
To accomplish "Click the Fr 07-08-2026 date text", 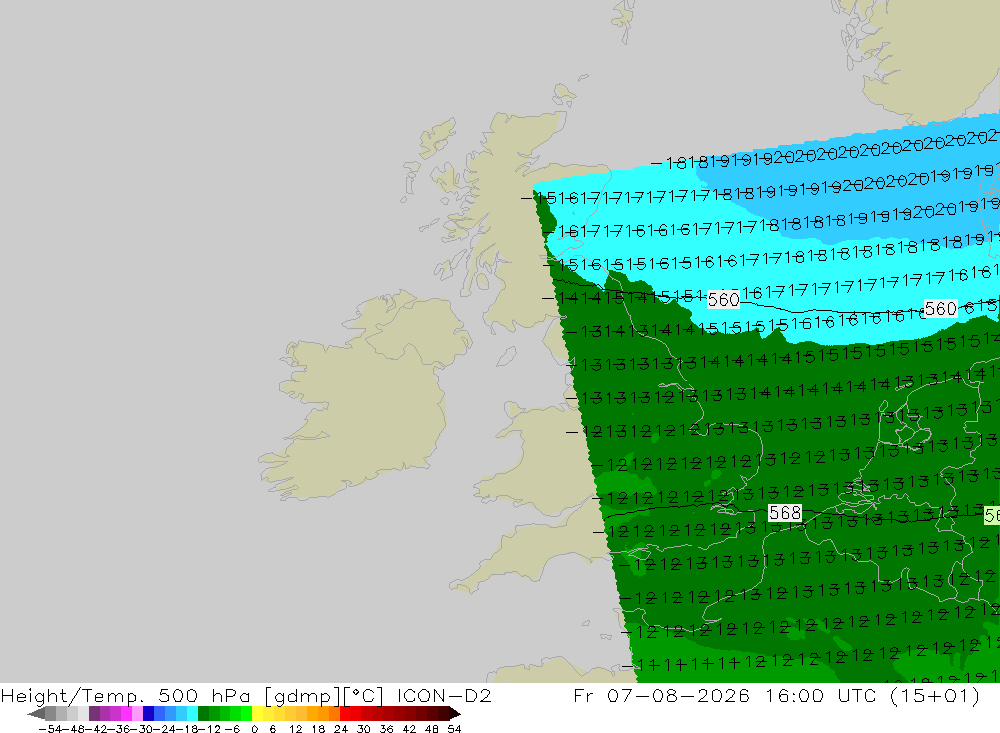I will coord(661,695).
